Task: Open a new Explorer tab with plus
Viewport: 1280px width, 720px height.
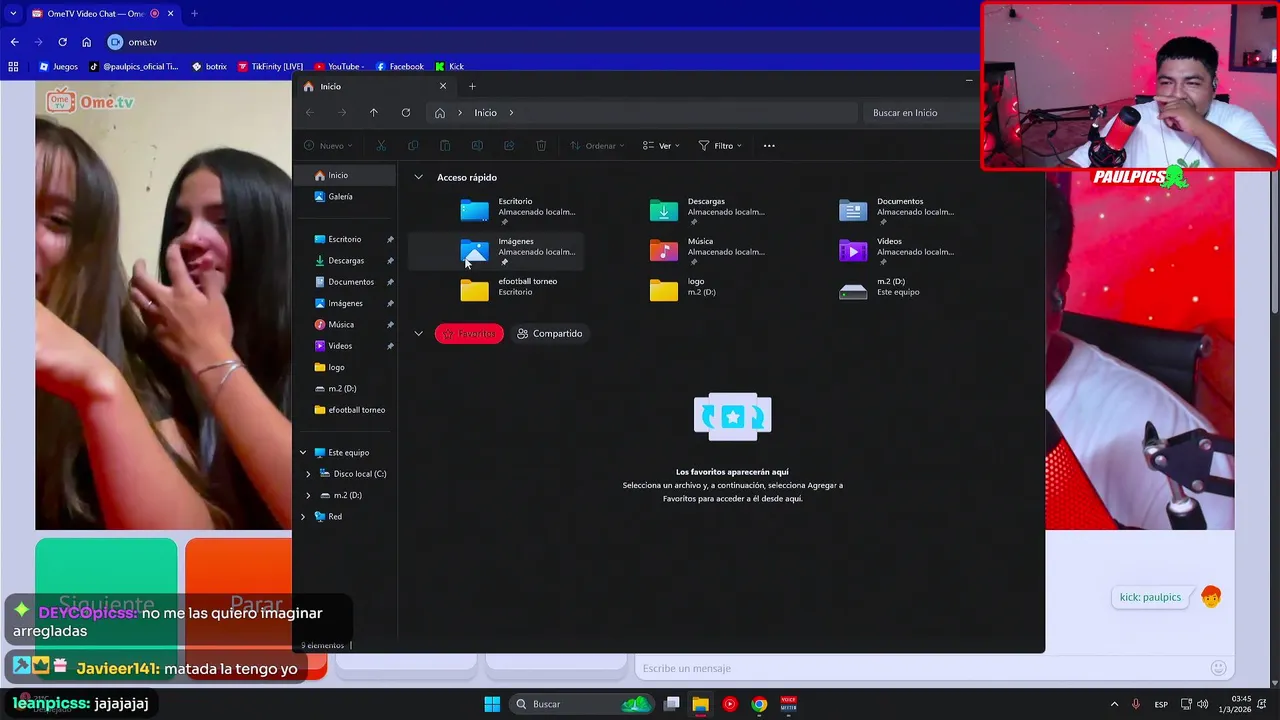Action: pos(472,86)
